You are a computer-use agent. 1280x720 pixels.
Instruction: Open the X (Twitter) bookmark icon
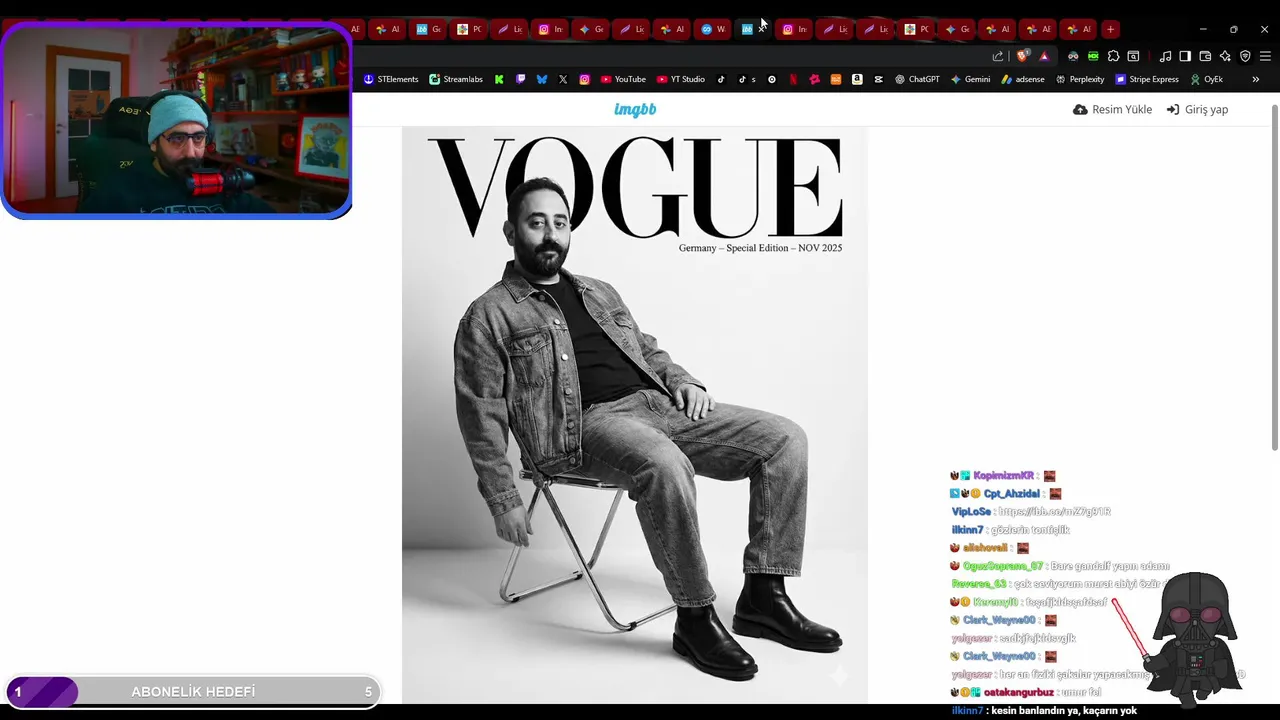click(x=563, y=79)
